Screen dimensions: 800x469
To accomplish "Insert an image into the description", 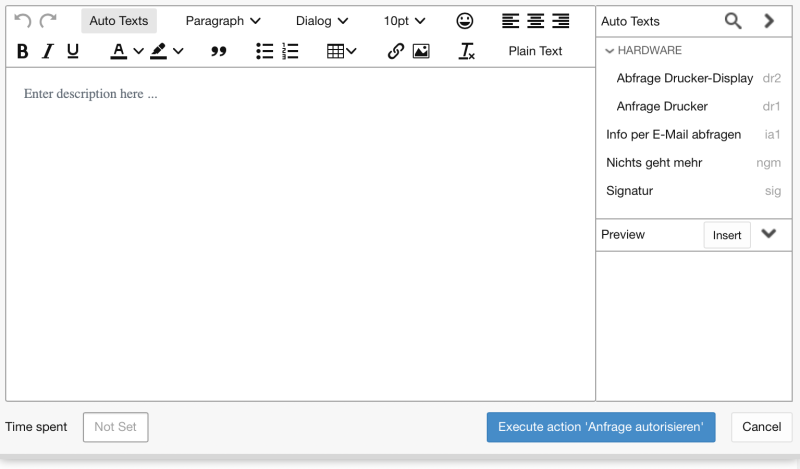I will click(421, 51).
